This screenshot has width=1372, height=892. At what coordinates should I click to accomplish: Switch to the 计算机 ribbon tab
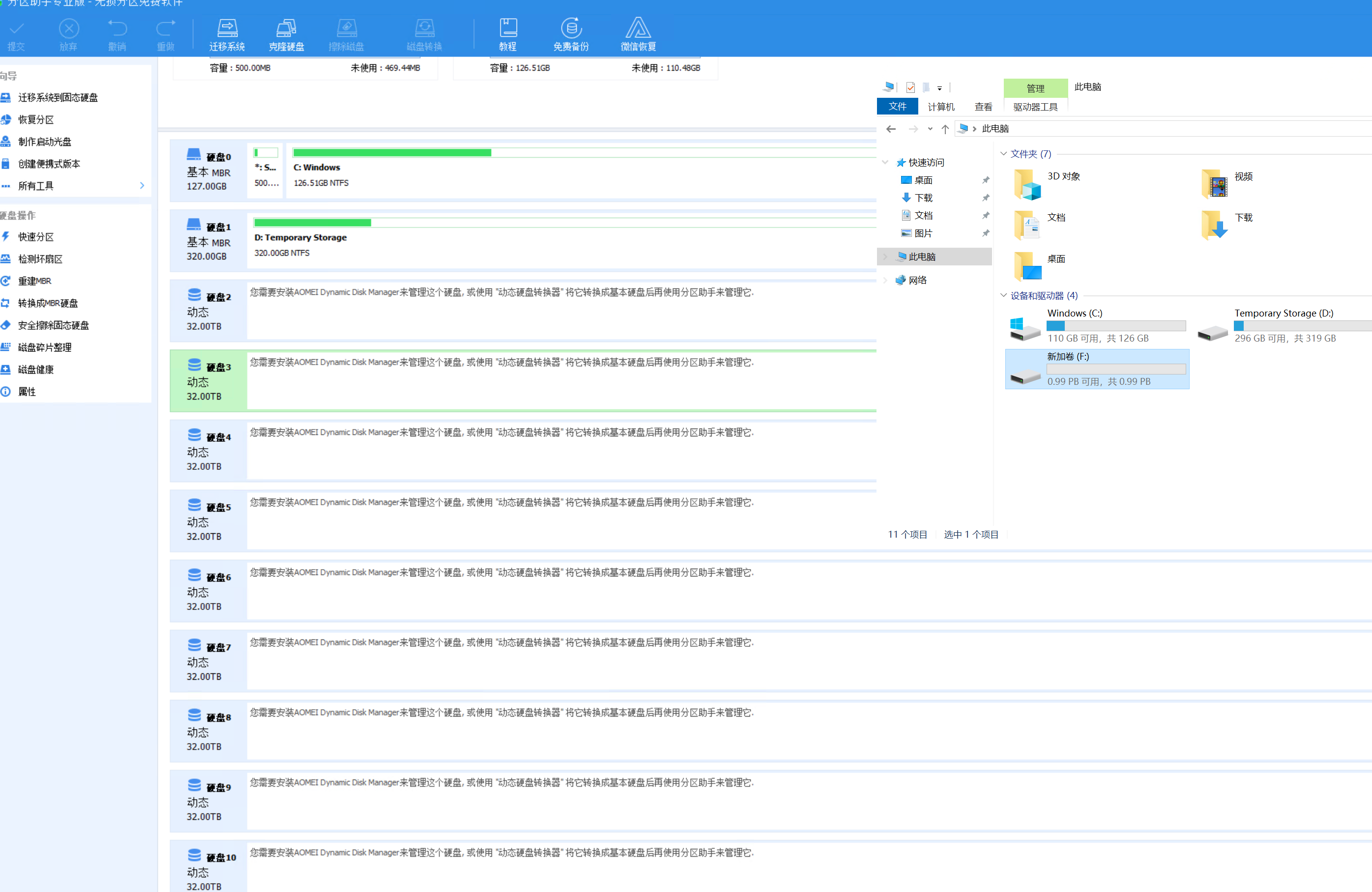(x=941, y=107)
